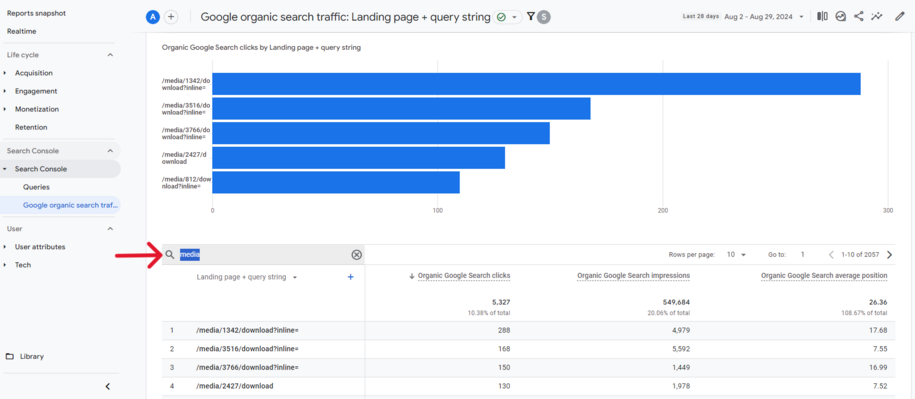Clear the search text with X
Image resolution: width=915 pixels, height=399 pixels.
[357, 255]
